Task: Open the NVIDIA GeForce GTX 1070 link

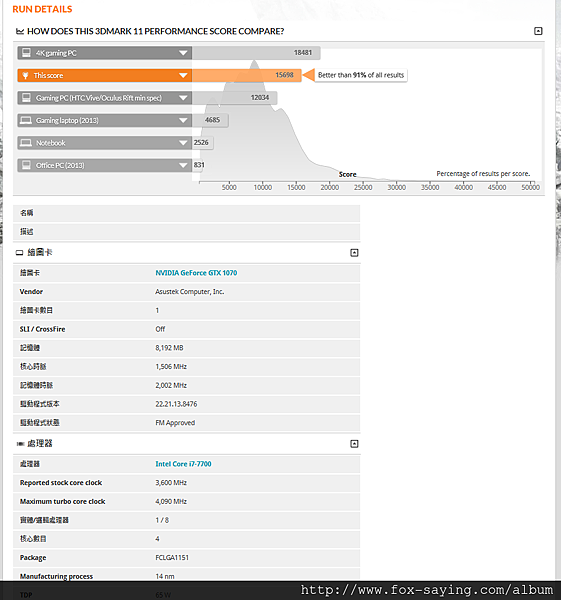Action: 196,273
